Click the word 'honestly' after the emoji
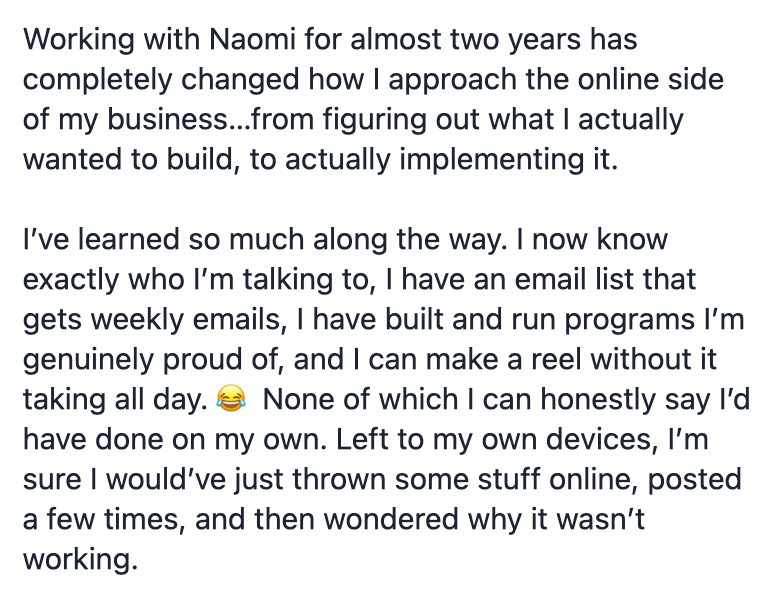This screenshot has width=782, height=612. pyautogui.click(x=598, y=400)
